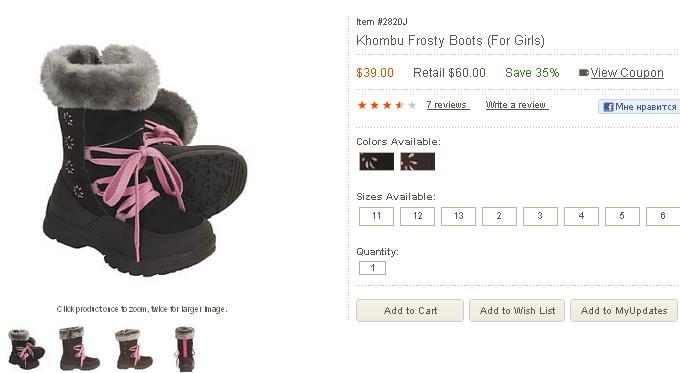Select size 3
The width and height of the screenshot is (680, 373).
click(x=540, y=216)
